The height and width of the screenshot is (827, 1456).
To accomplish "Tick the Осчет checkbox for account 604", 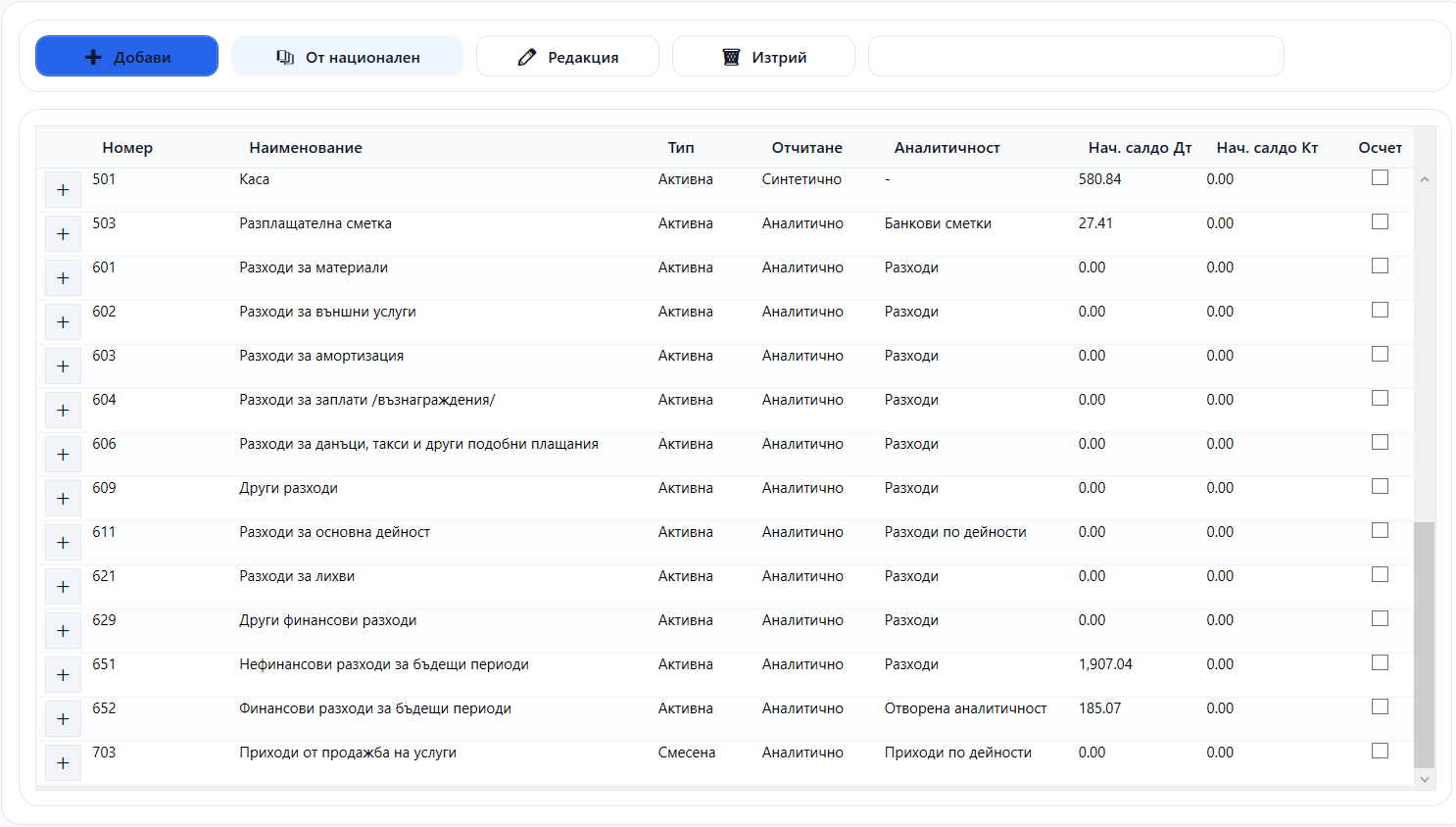I will click(x=1380, y=398).
